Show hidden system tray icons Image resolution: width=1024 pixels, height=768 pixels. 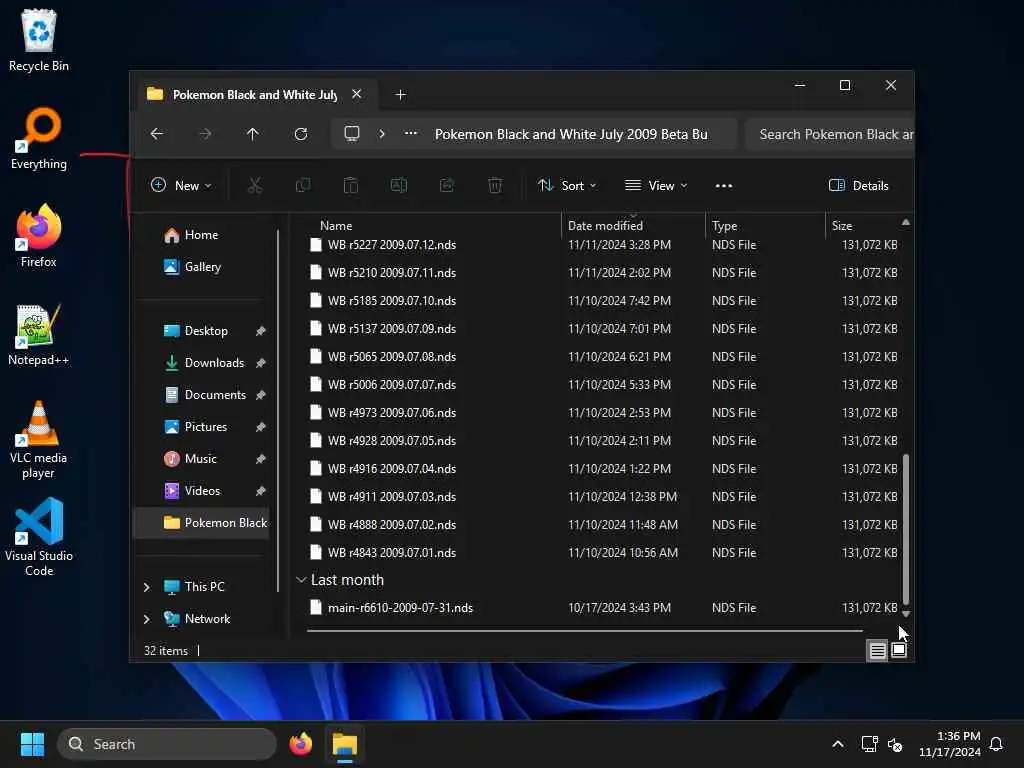[838, 744]
